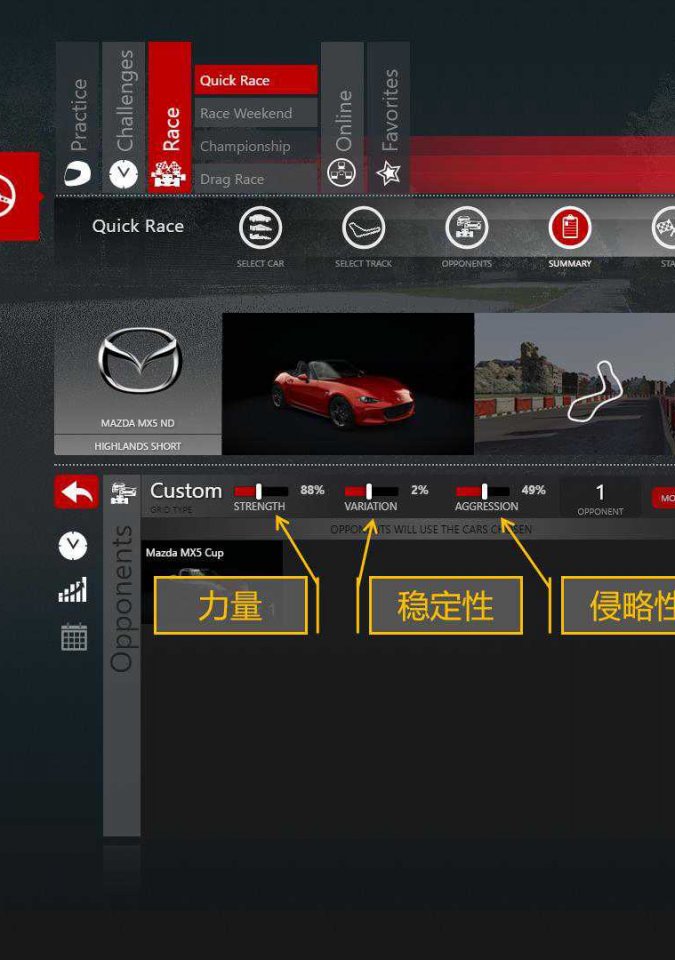675x960 pixels.
Task: Click the calendar icon in sidebar
Action: click(x=74, y=637)
